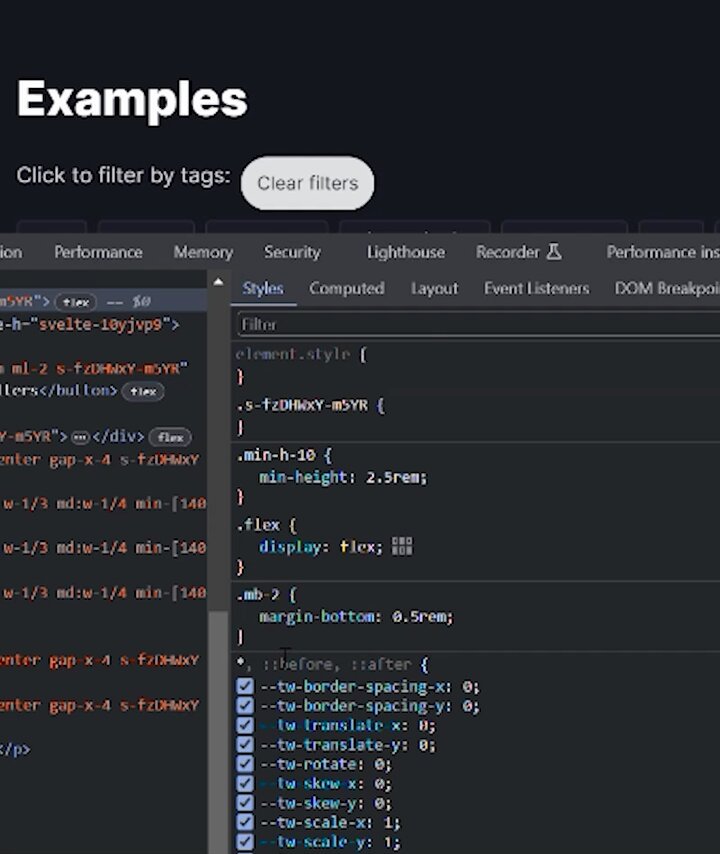Switch to the Memory panel
The width and height of the screenshot is (720, 854).
pyautogui.click(x=203, y=252)
